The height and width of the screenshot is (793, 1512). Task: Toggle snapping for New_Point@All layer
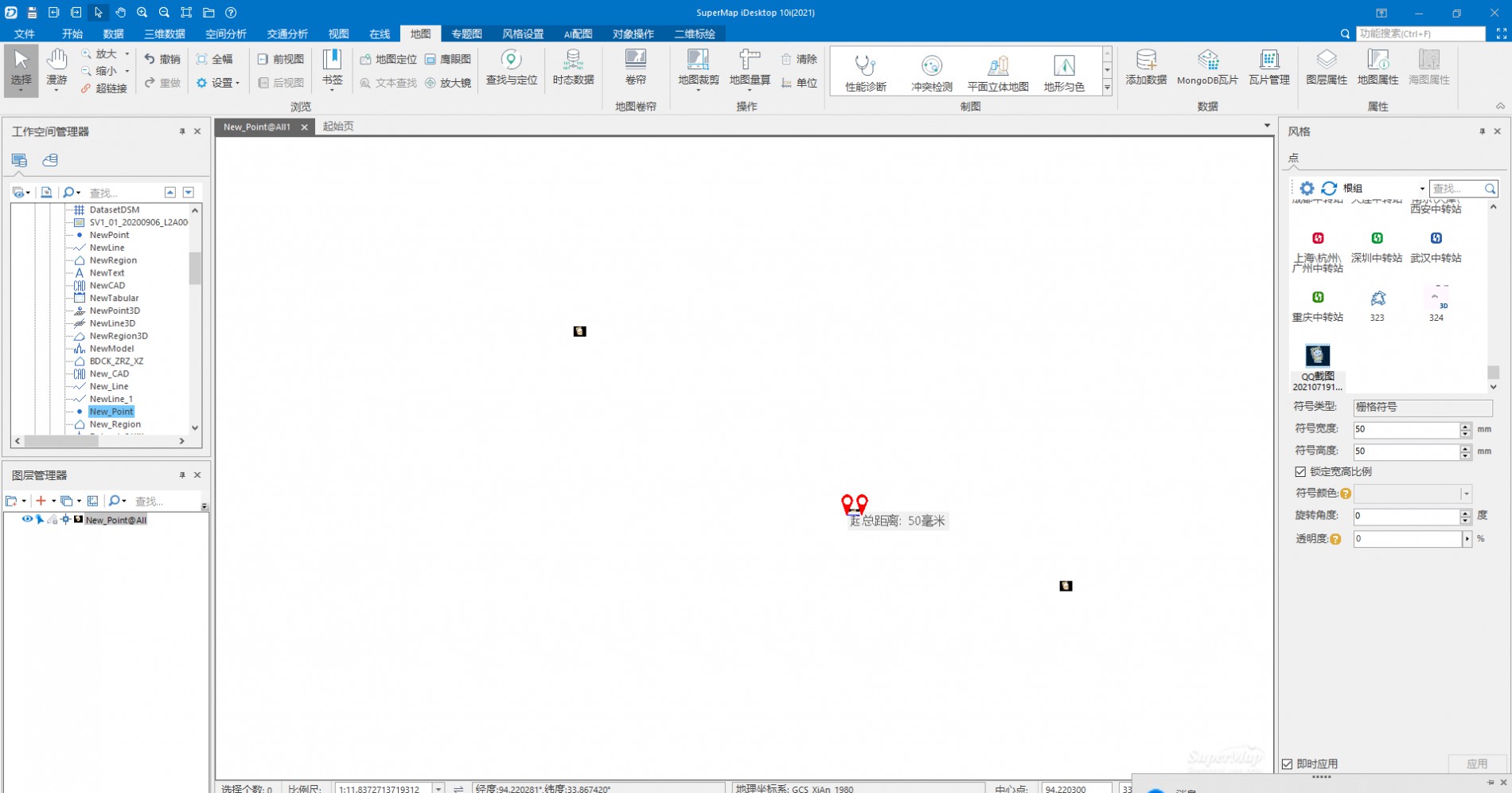pos(65,519)
